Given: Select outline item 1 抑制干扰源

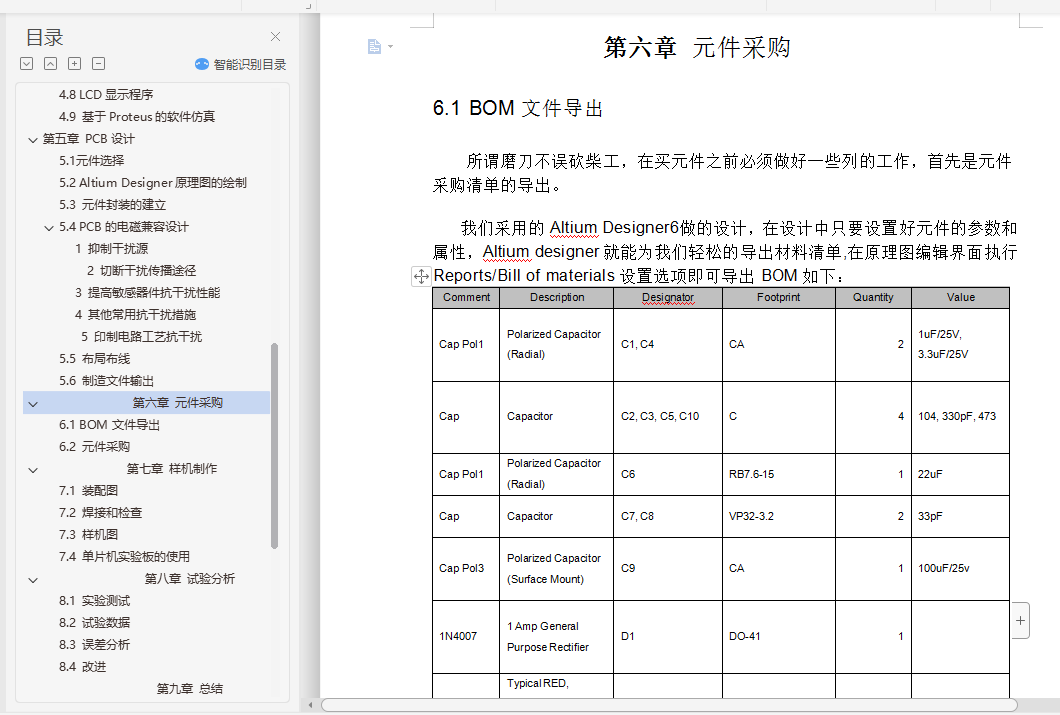Looking at the screenshot, I should pyautogui.click(x=112, y=248).
